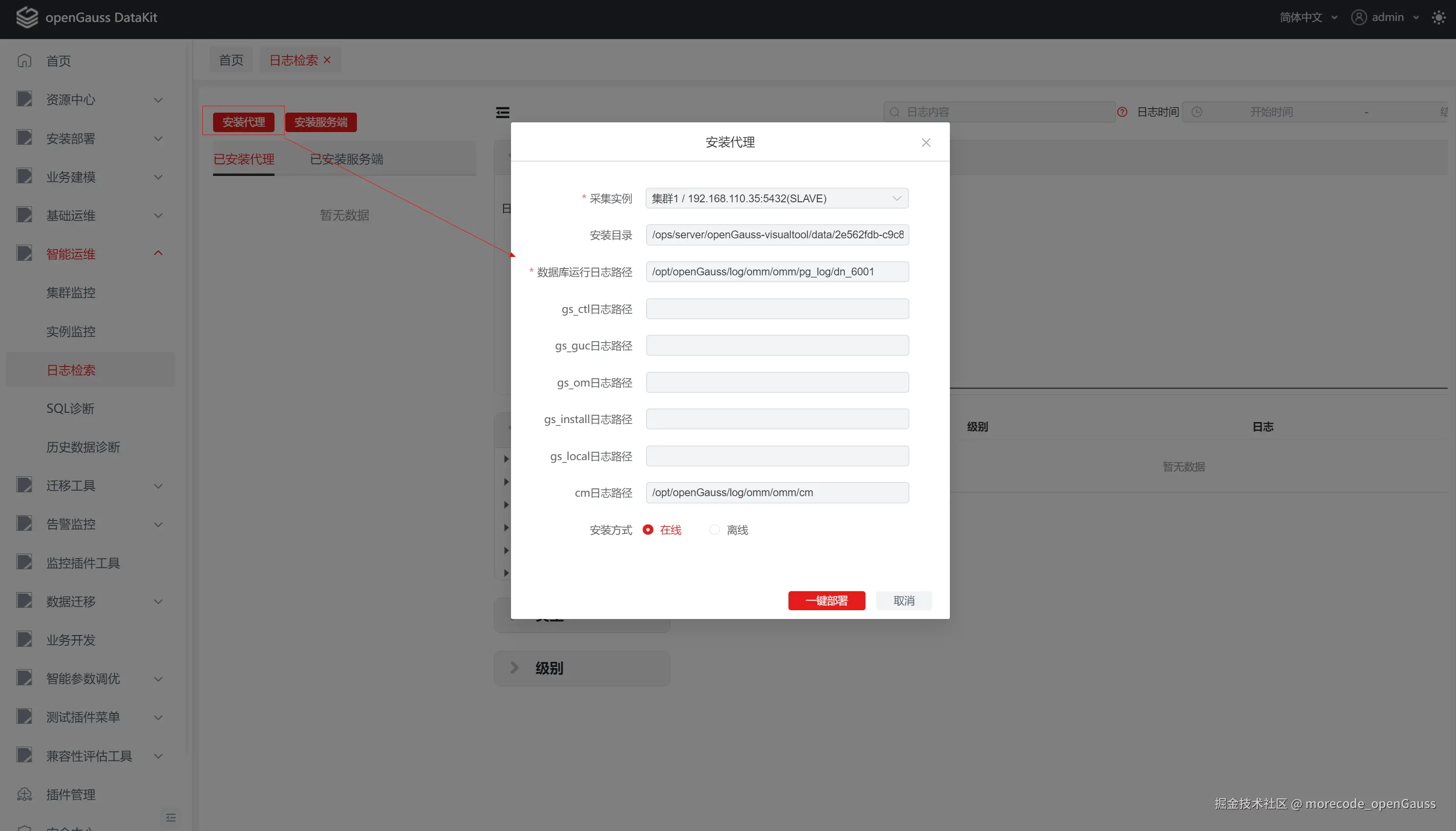Open the 采集实例 instance dropdown
This screenshot has height=831, width=1456.
[777, 198]
